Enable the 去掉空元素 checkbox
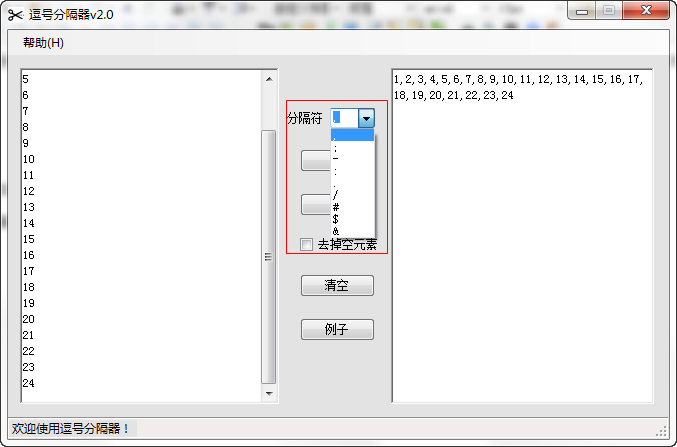This screenshot has height=447, width=677. point(306,244)
